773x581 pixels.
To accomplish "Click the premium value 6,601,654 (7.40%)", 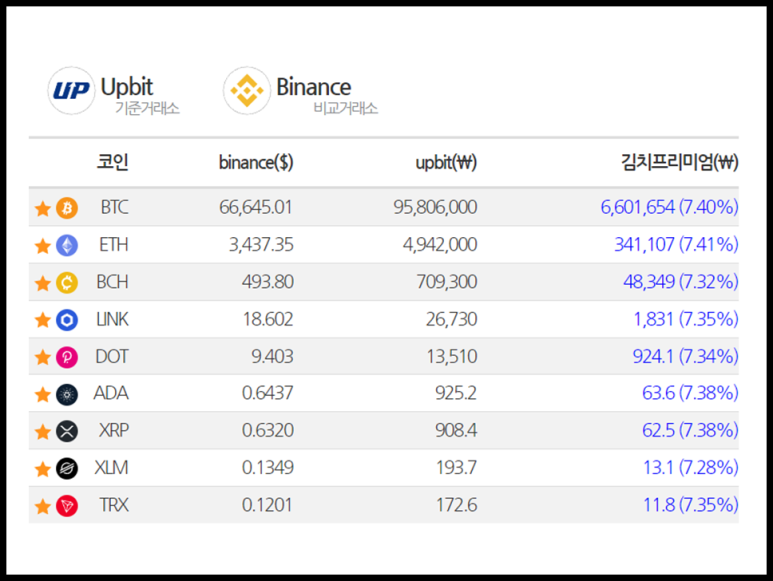I will coord(669,207).
